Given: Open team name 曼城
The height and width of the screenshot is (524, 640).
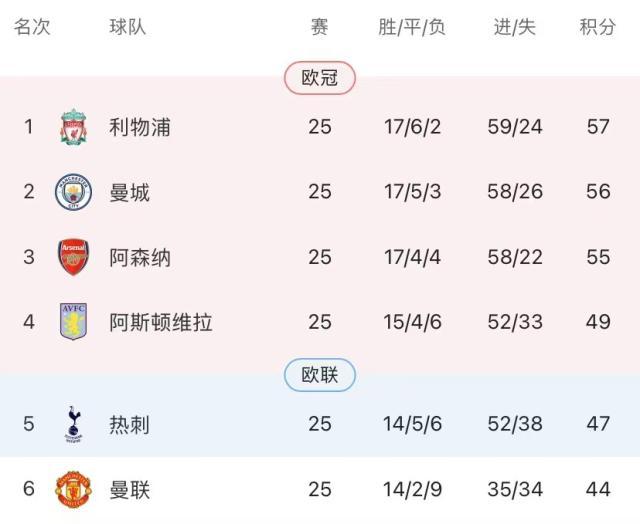Looking at the screenshot, I should coord(130,192).
